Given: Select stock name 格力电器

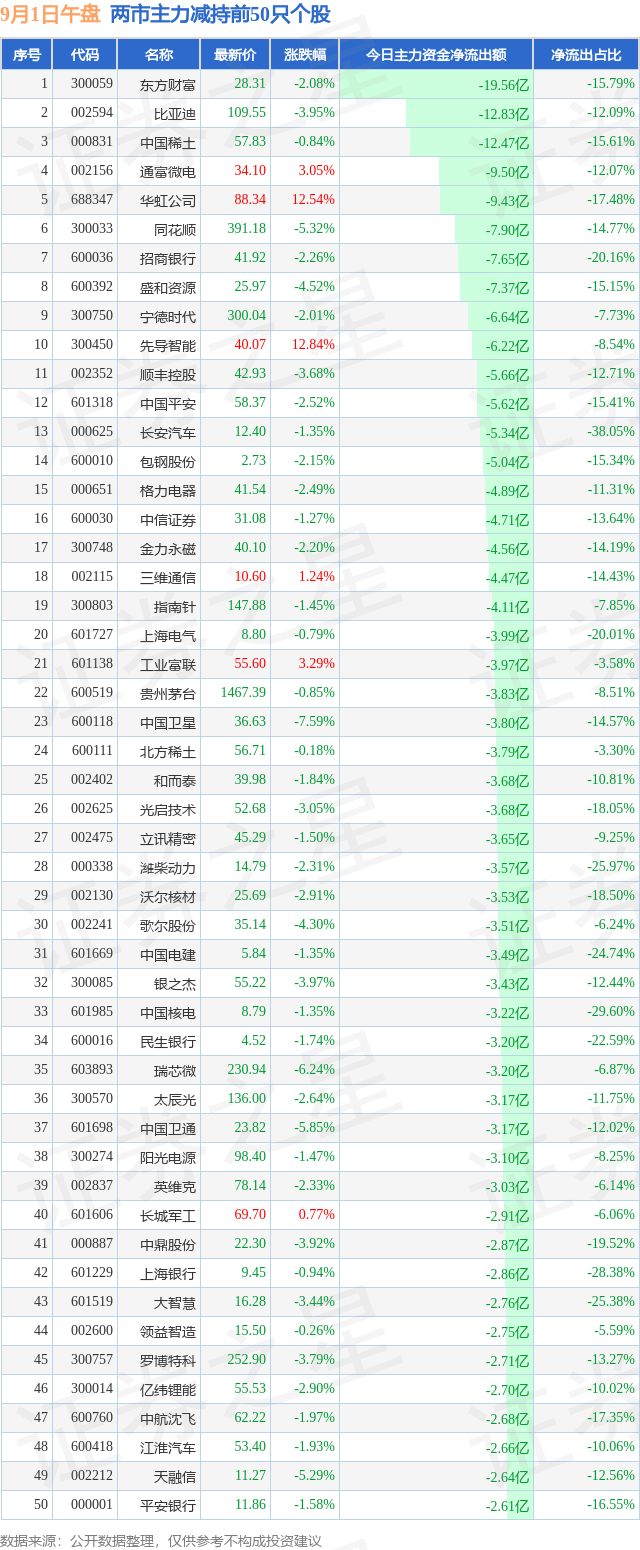Looking at the screenshot, I should pos(169,490).
